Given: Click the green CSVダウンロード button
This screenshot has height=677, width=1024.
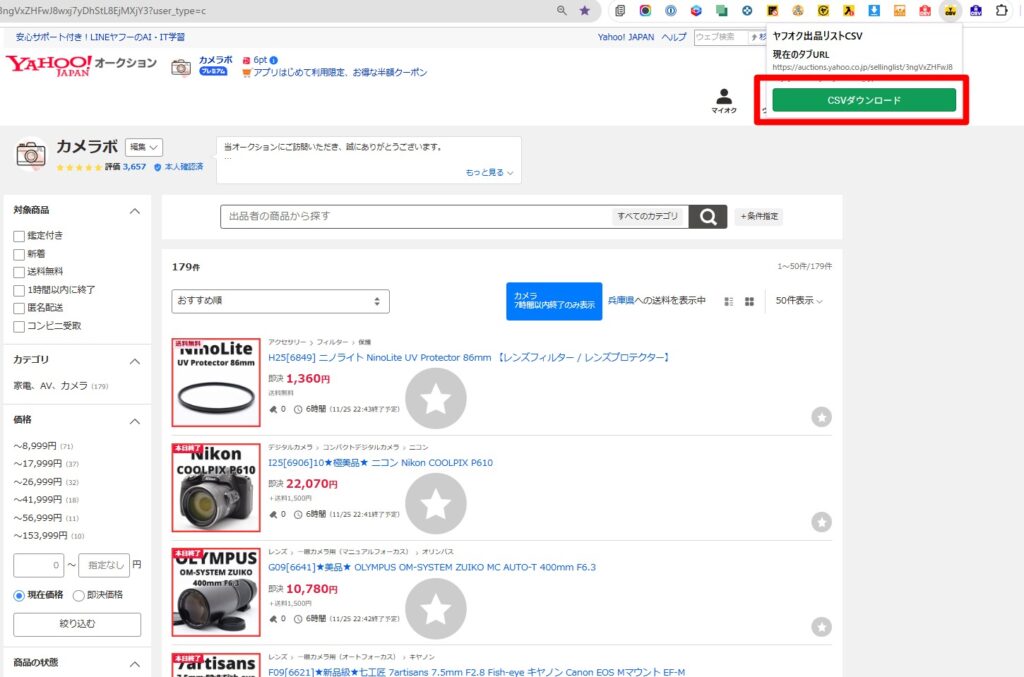Looking at the screenshot, I should pos(864,100).
